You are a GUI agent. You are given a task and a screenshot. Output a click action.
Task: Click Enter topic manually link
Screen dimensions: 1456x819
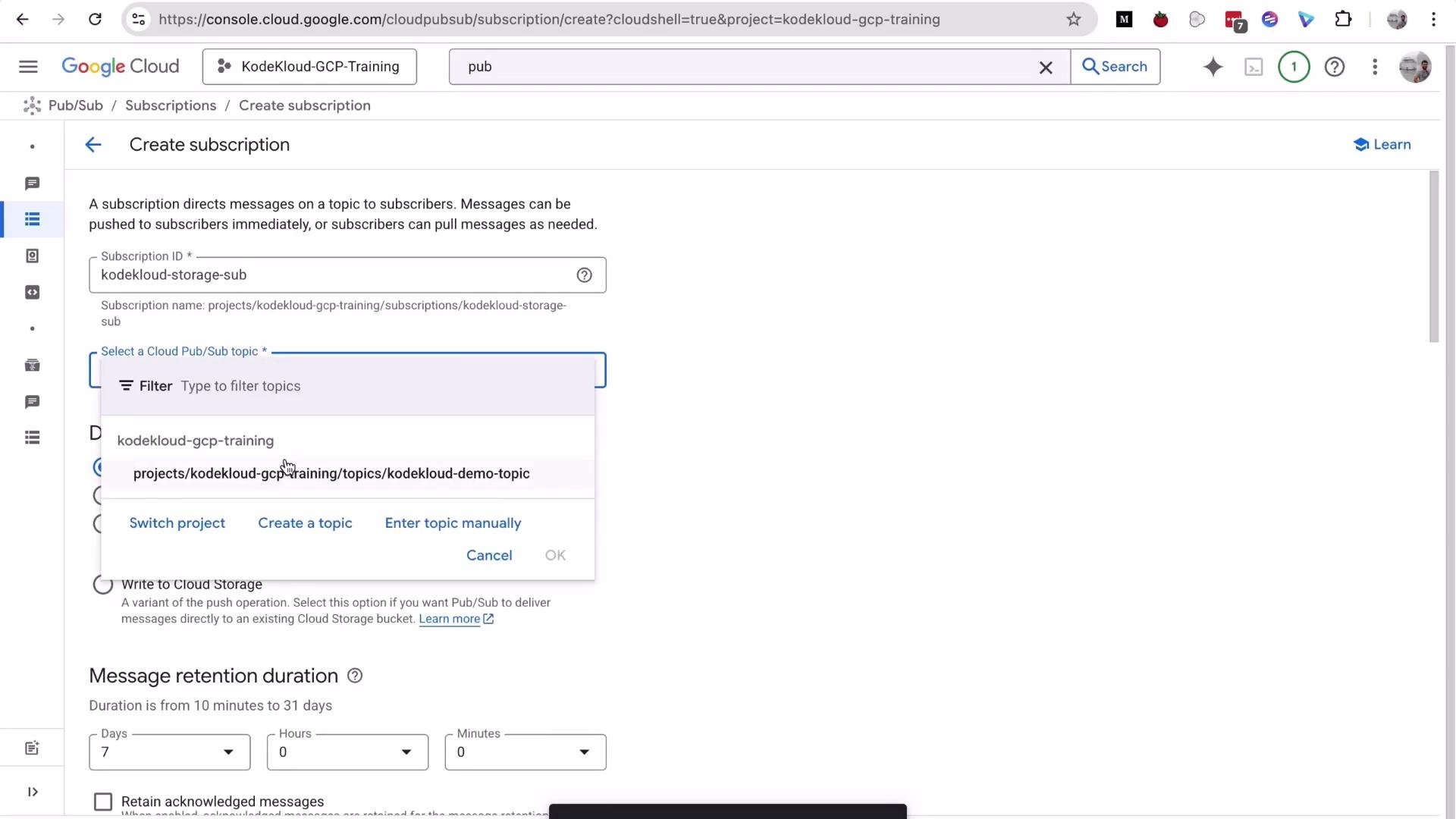[453, 523]
